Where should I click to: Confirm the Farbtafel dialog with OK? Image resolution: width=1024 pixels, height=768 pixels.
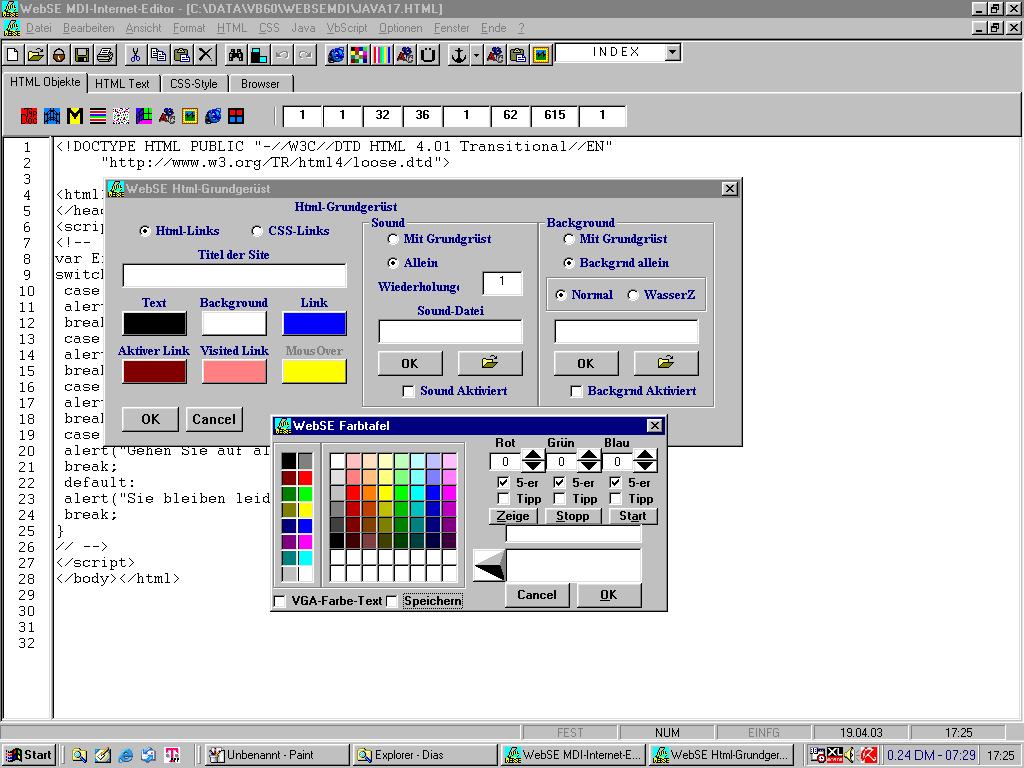(x=609, y=595)
